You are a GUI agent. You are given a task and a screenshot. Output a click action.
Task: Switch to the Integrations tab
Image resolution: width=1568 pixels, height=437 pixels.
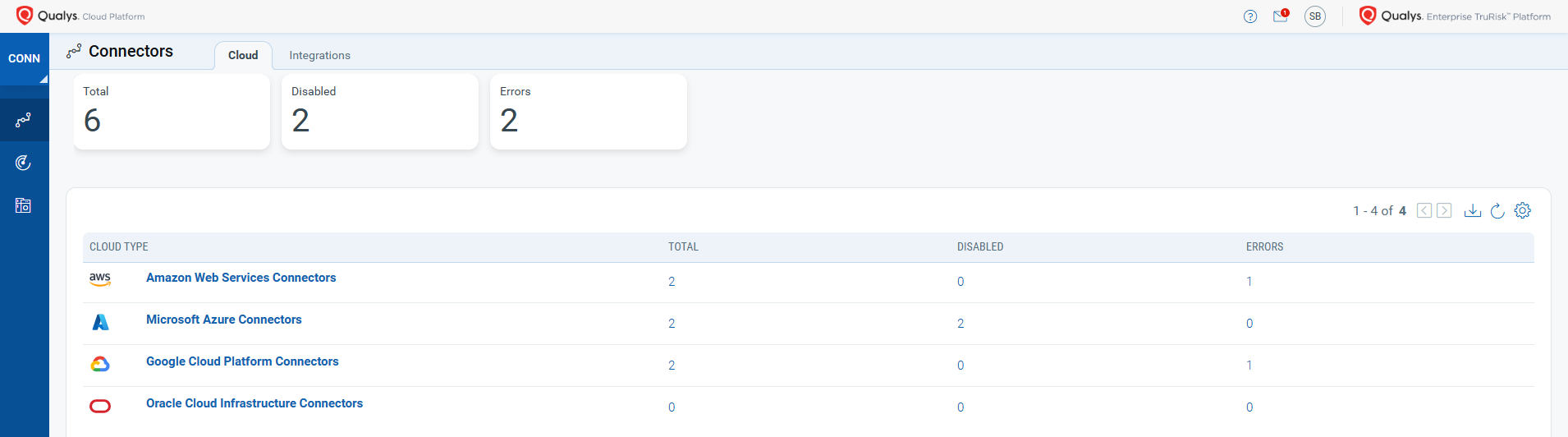coord(319,55)
